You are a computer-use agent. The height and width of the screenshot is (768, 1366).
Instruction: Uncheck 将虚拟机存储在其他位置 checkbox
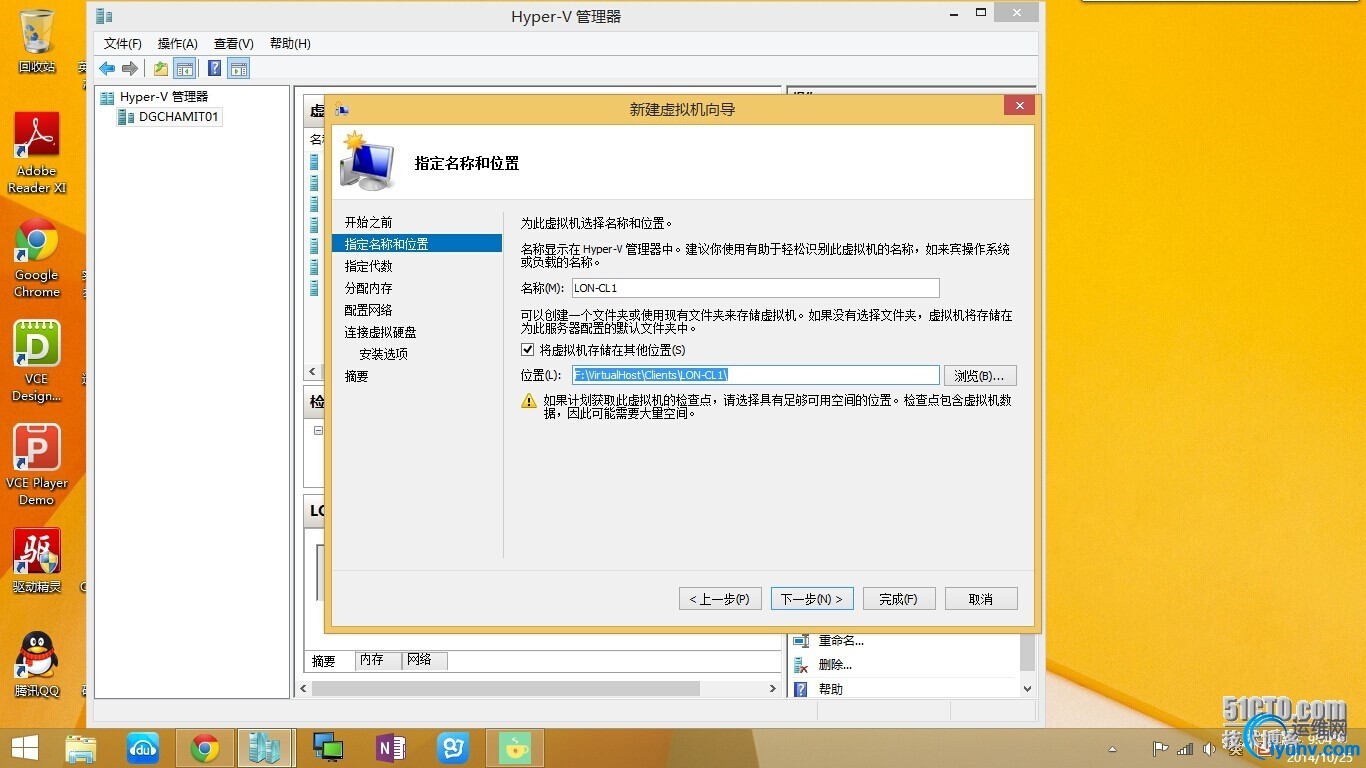(x=528, y=350)
